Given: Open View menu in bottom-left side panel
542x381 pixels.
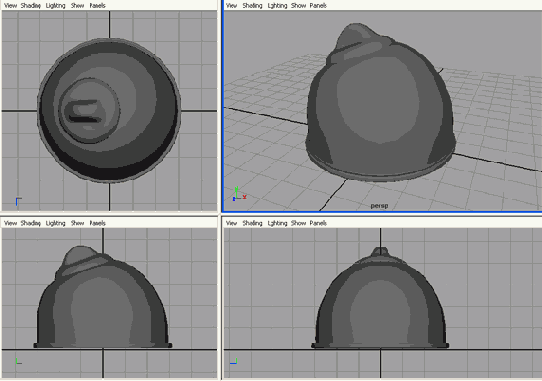Looking at the screenshot, I should 10,223.
